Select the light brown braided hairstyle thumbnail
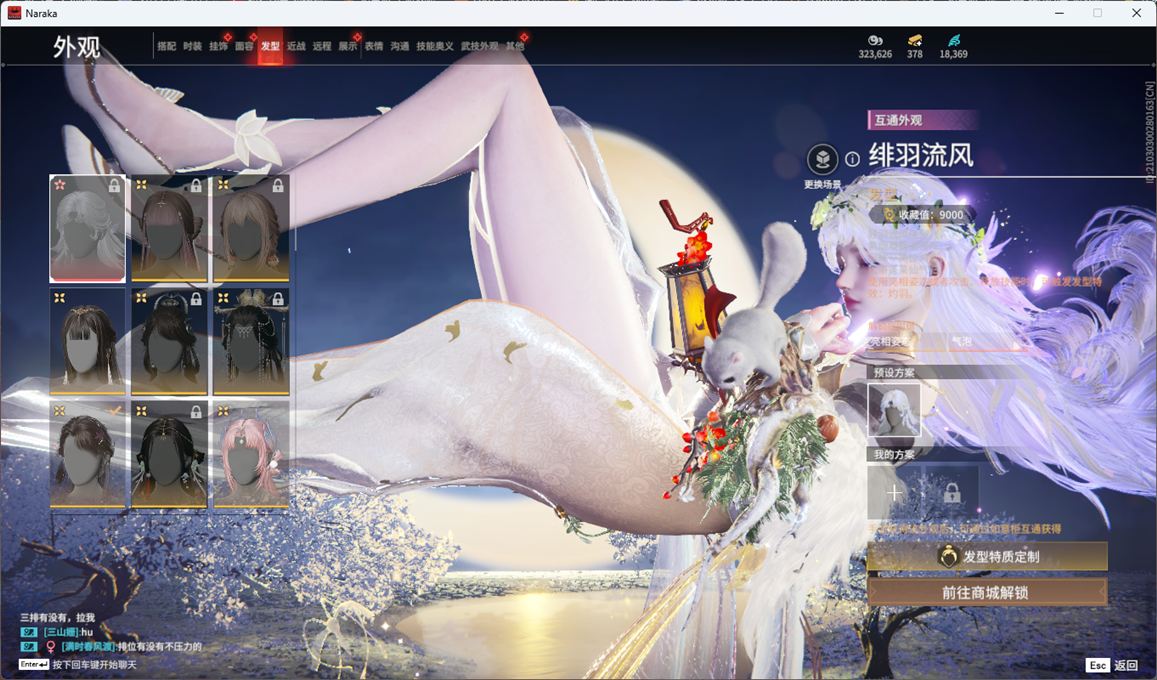The height and width of the screenshot is (680, 1157). coord(251,229)
